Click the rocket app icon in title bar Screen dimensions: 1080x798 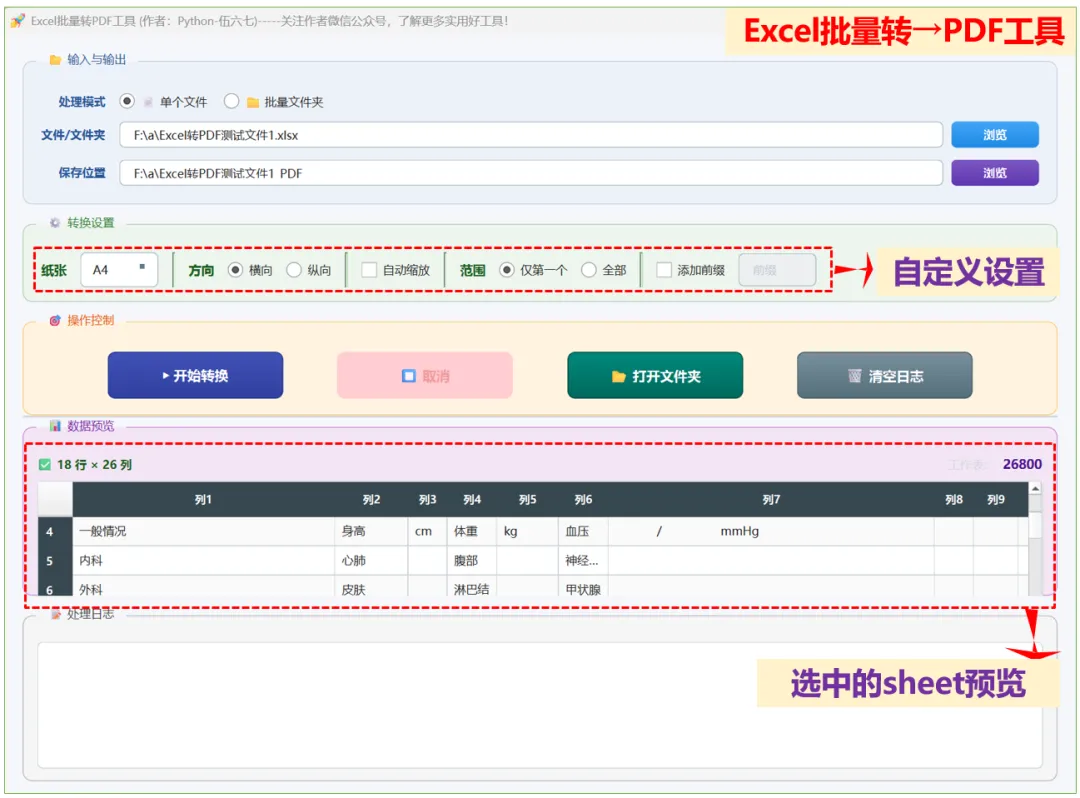[x=17, y=21]
